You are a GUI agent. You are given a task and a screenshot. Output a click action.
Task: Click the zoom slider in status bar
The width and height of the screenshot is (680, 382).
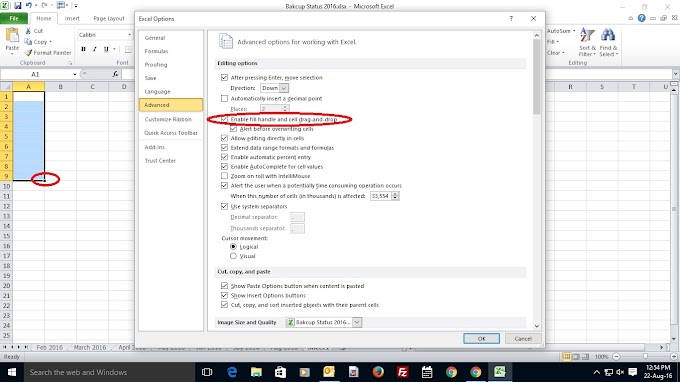645,356
